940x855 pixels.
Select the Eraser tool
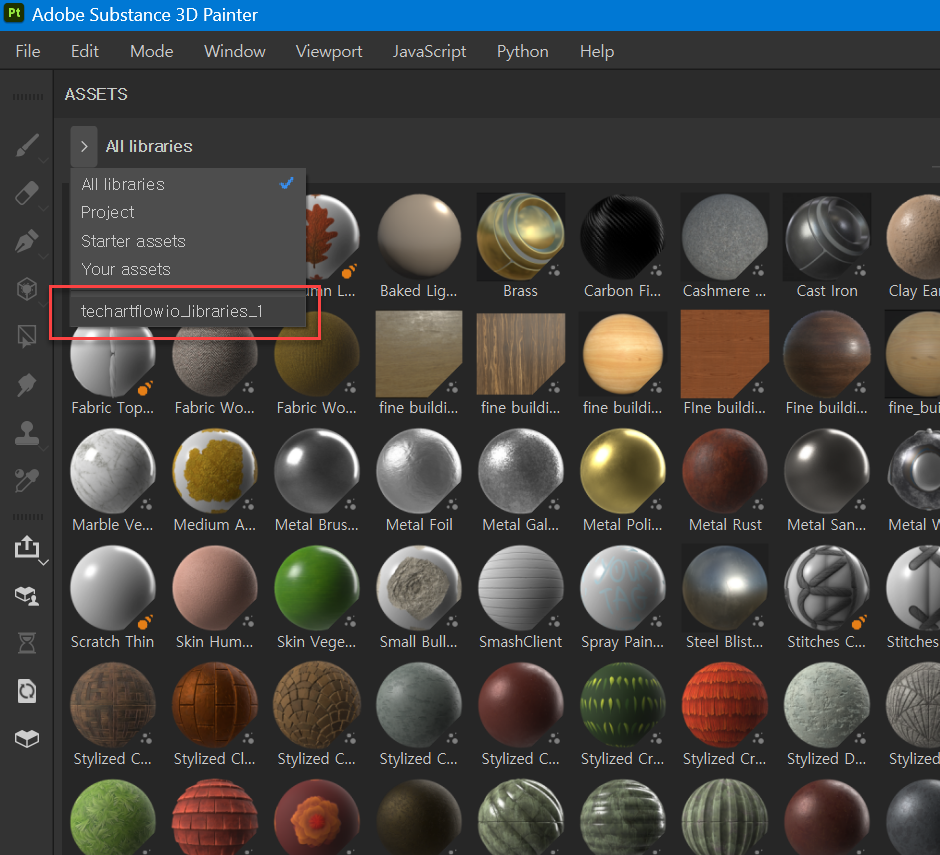pos(27,193)
